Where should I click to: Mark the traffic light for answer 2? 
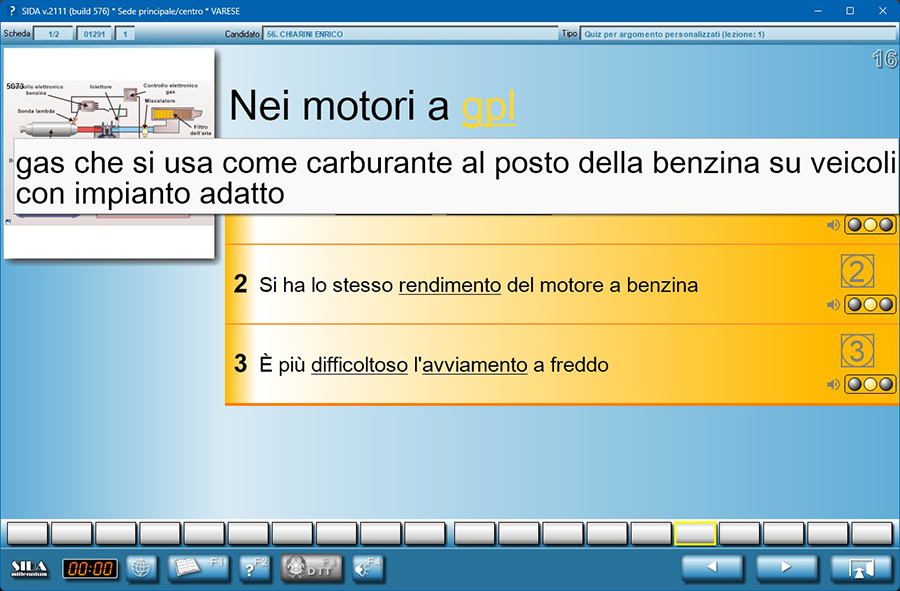coord(870,305)
